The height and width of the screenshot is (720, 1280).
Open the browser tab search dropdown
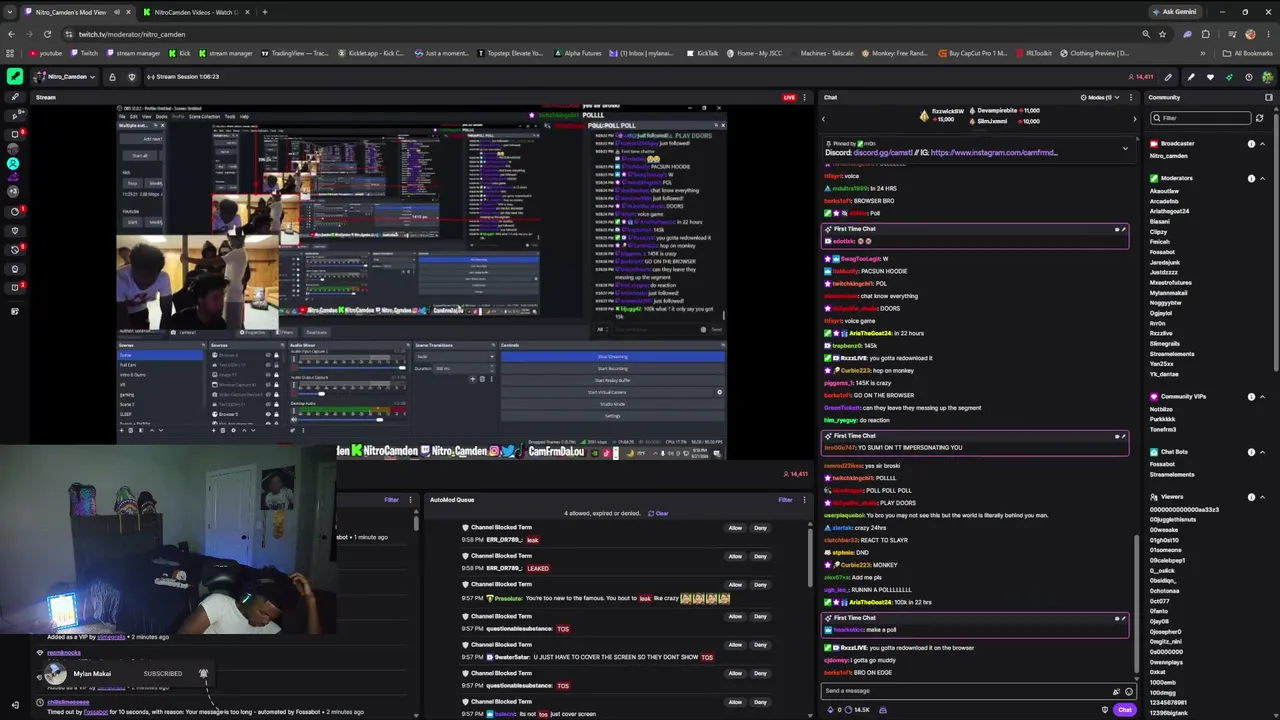coord(11,12)
